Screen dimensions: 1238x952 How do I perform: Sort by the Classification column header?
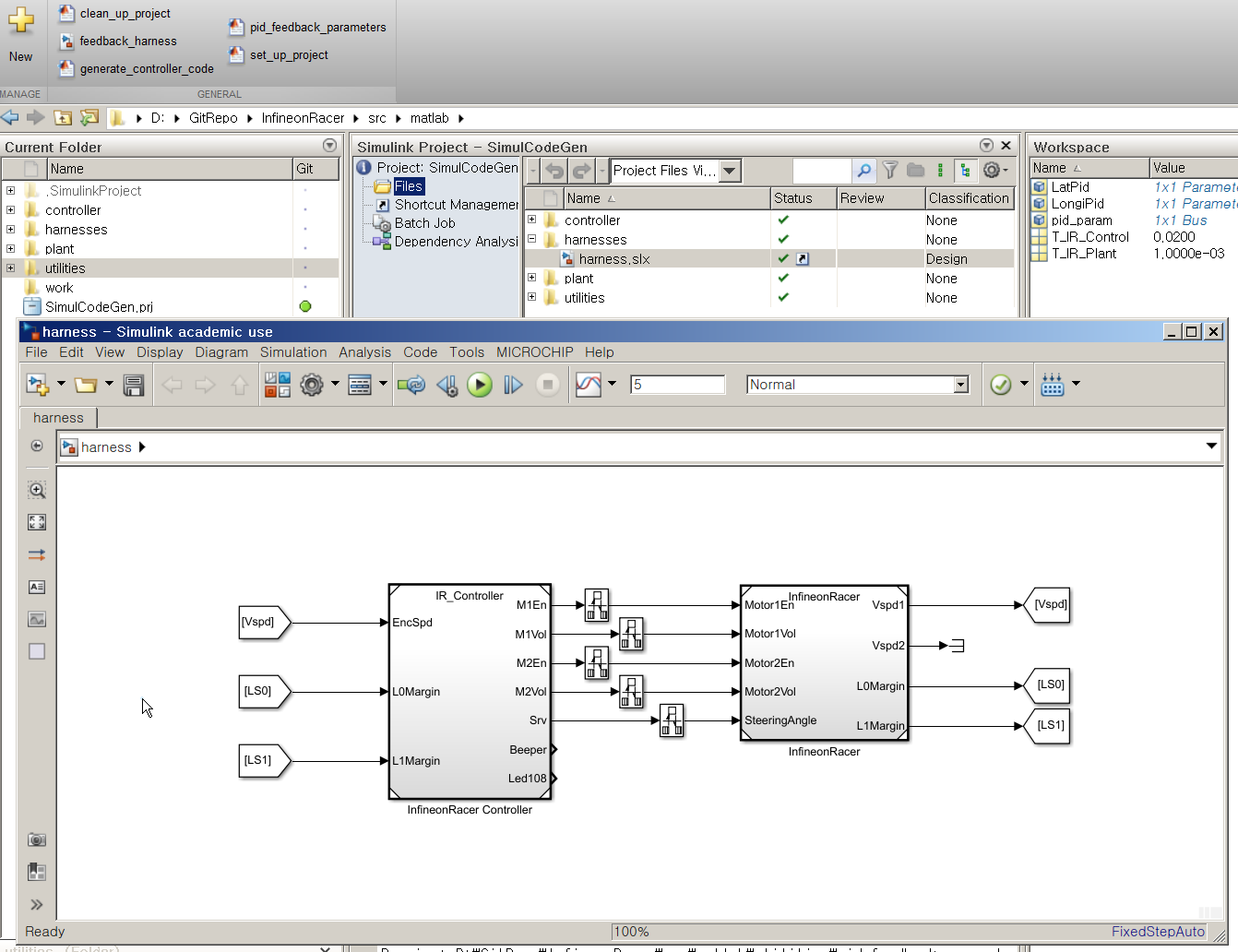click(969, 198)
